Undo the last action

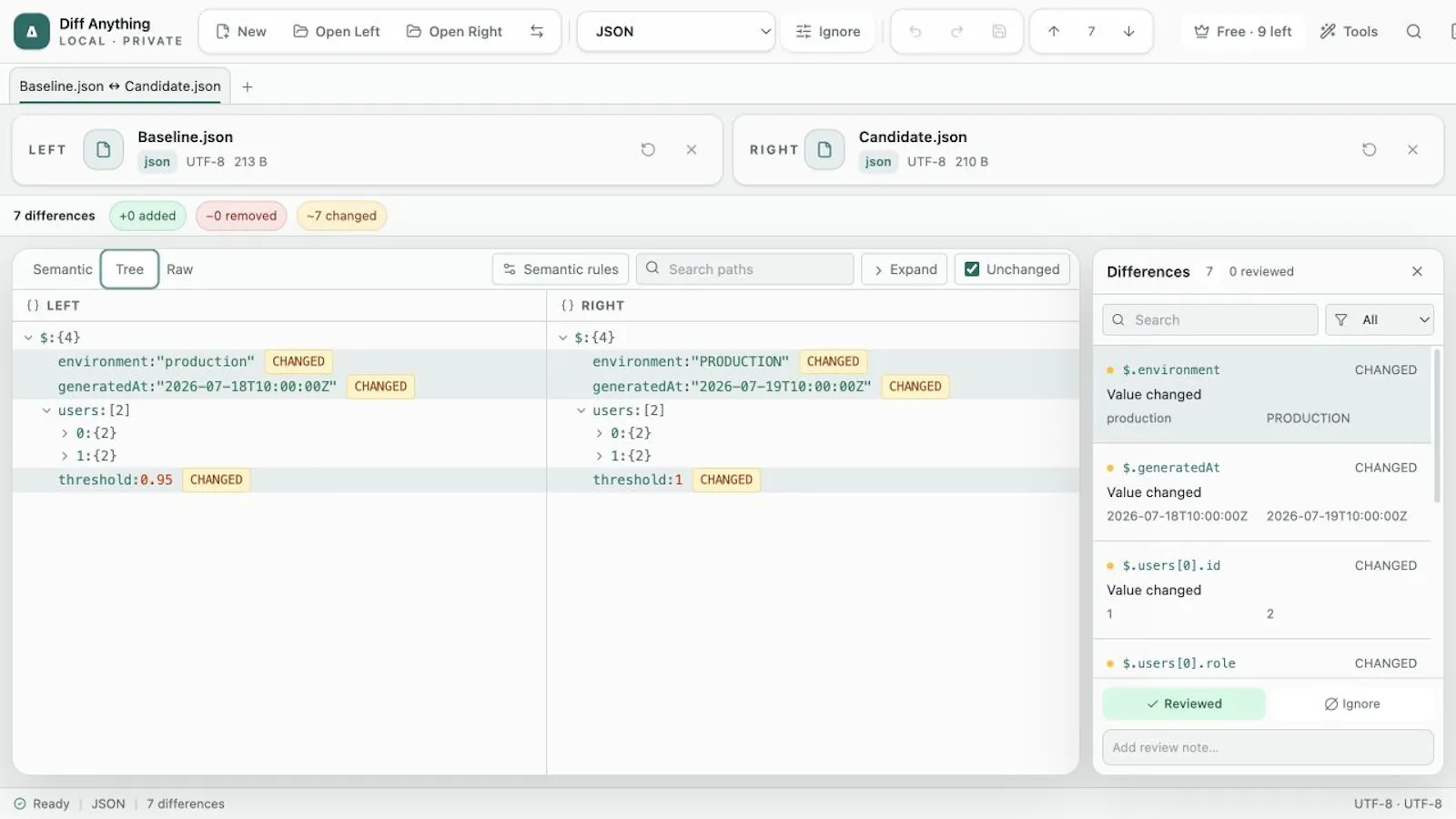pos(915,32)
